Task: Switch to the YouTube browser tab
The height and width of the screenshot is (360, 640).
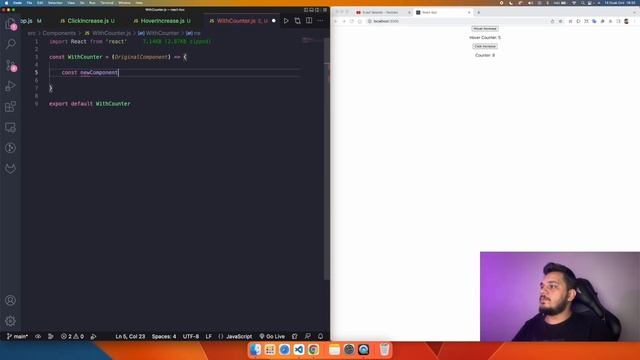Action: point(382,12)
